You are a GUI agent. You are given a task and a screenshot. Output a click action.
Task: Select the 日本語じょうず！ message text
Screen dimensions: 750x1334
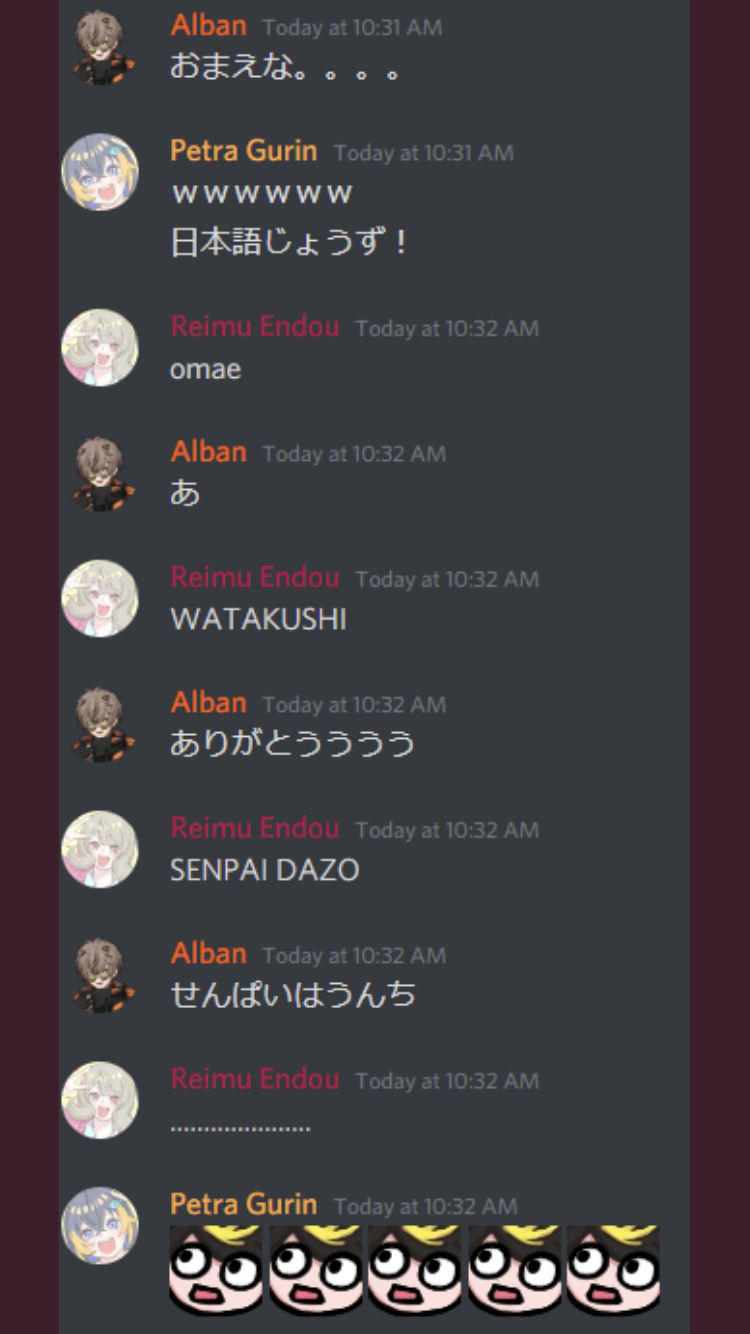point(289,243)
